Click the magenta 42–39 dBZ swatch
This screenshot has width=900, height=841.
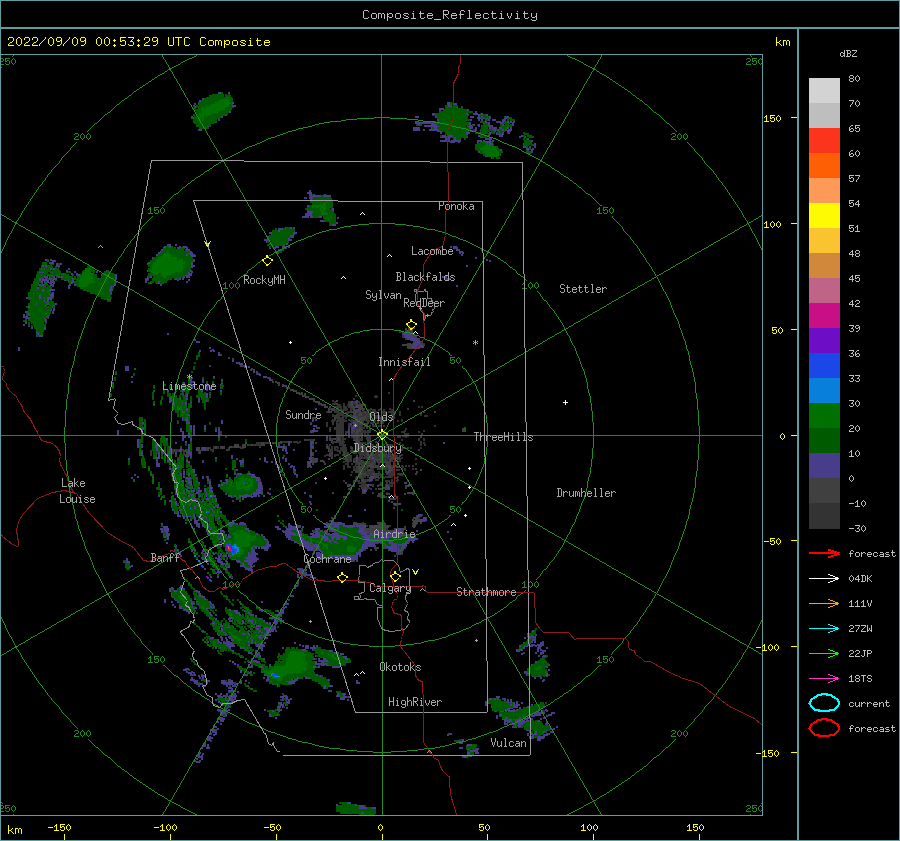(x=824, y=316)
